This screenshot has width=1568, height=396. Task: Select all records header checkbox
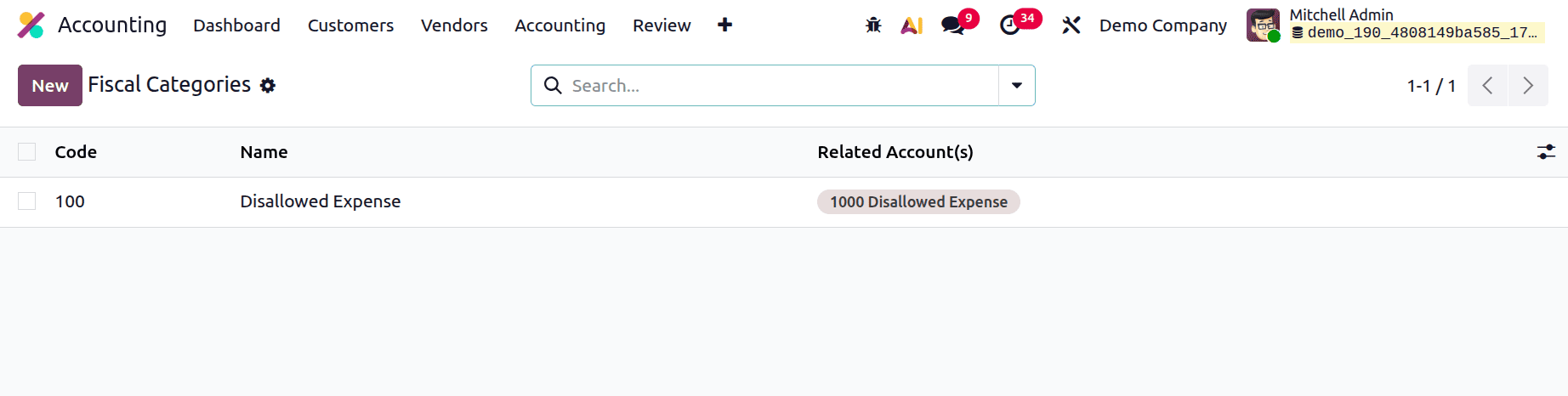[x=27, y=152]
